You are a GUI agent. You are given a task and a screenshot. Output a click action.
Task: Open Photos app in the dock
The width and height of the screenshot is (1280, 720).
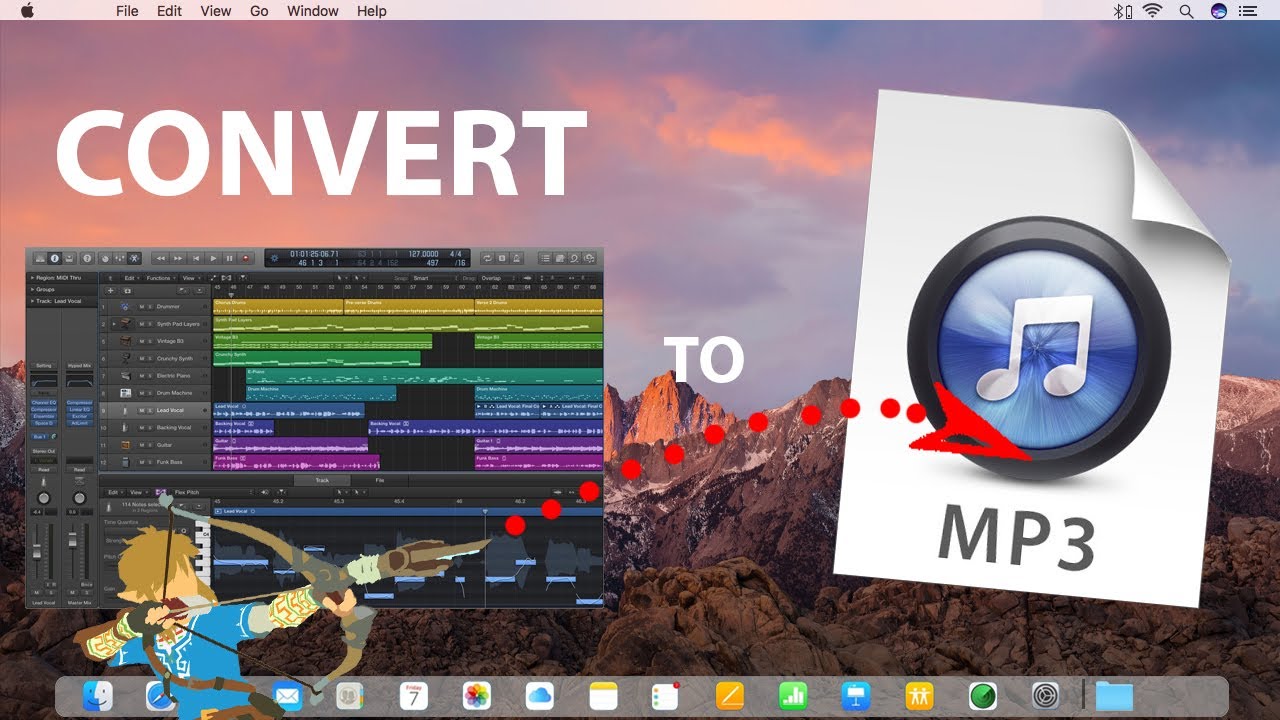(x=476, y=696)
